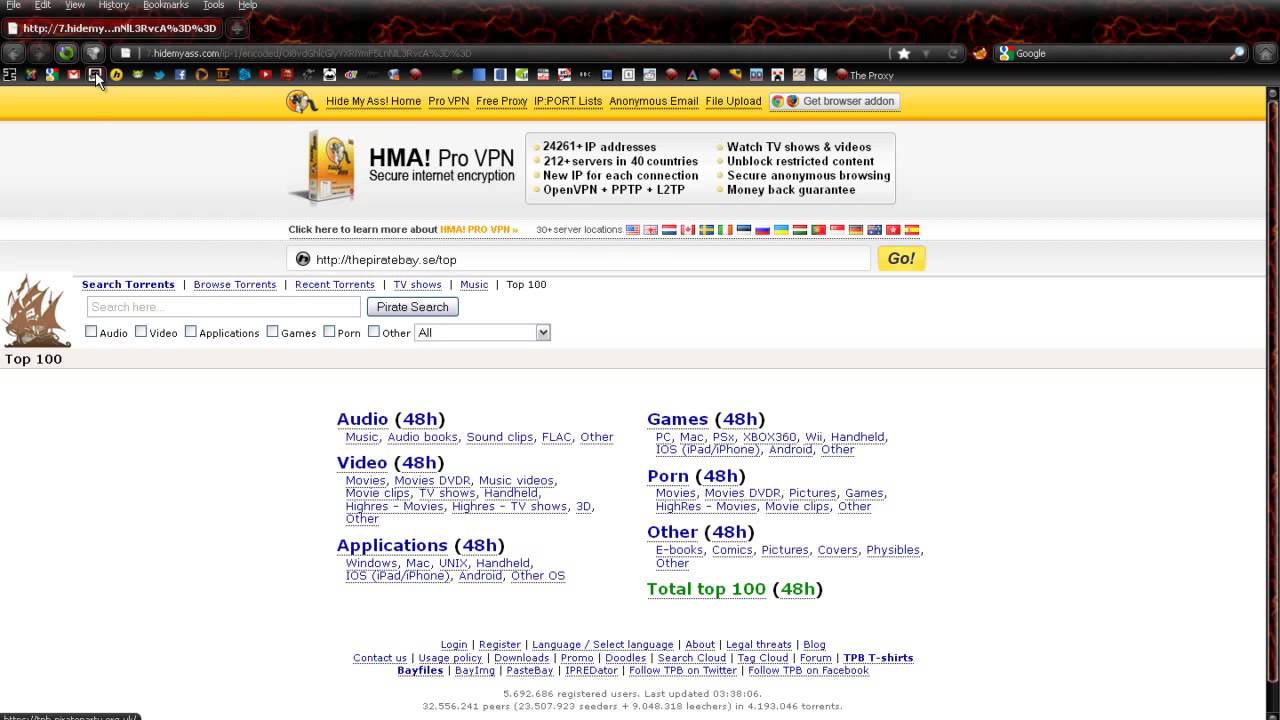This screenshot has width=1280, height=720.
Task: Click the reload arrow inside the address bar
Action: click(x=952, y=53)
